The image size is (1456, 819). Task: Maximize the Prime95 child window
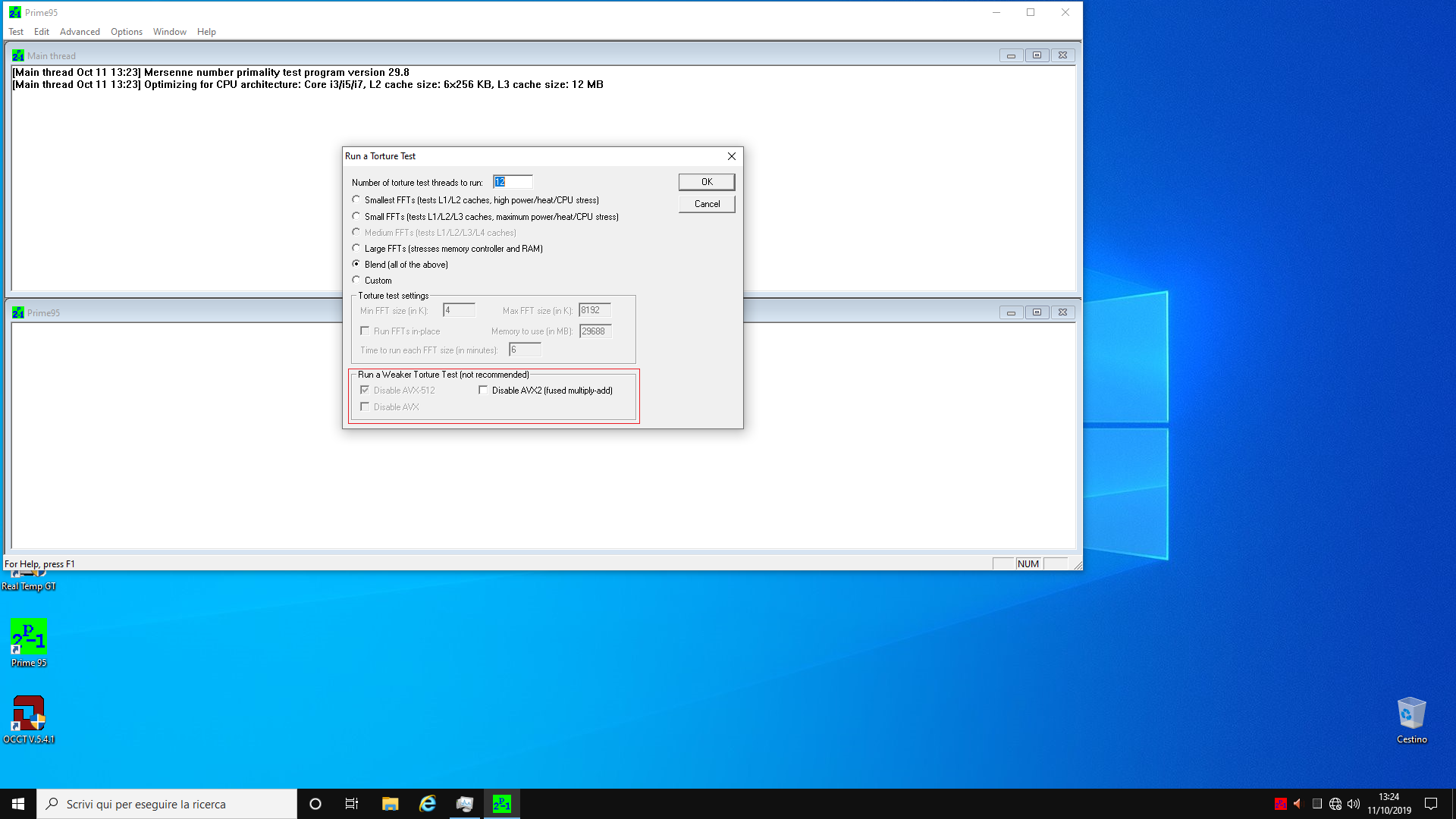(x=1037, y=312)
